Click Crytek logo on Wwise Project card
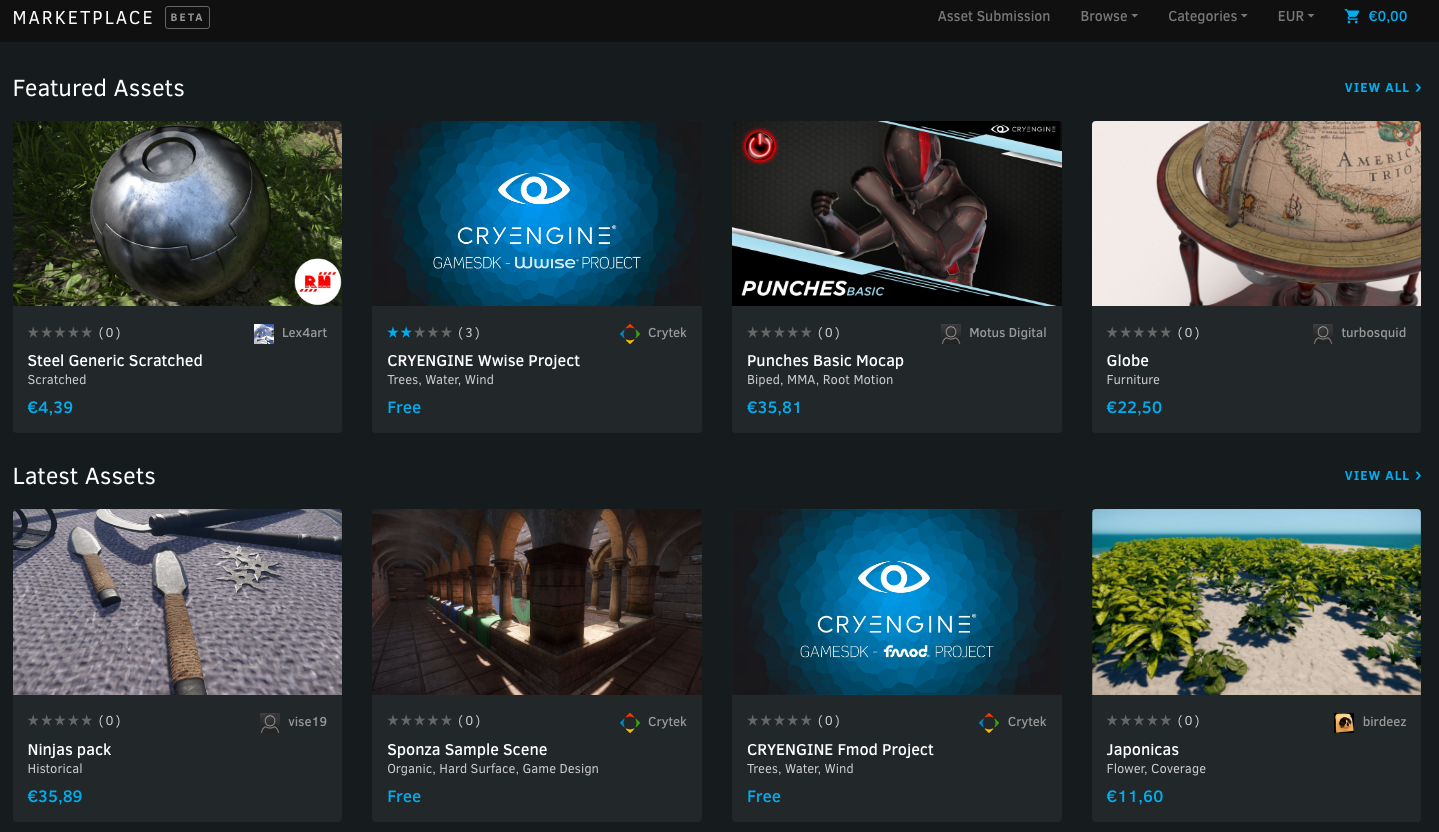This screenshot has height=832, width=1439. tap(630, 333)
